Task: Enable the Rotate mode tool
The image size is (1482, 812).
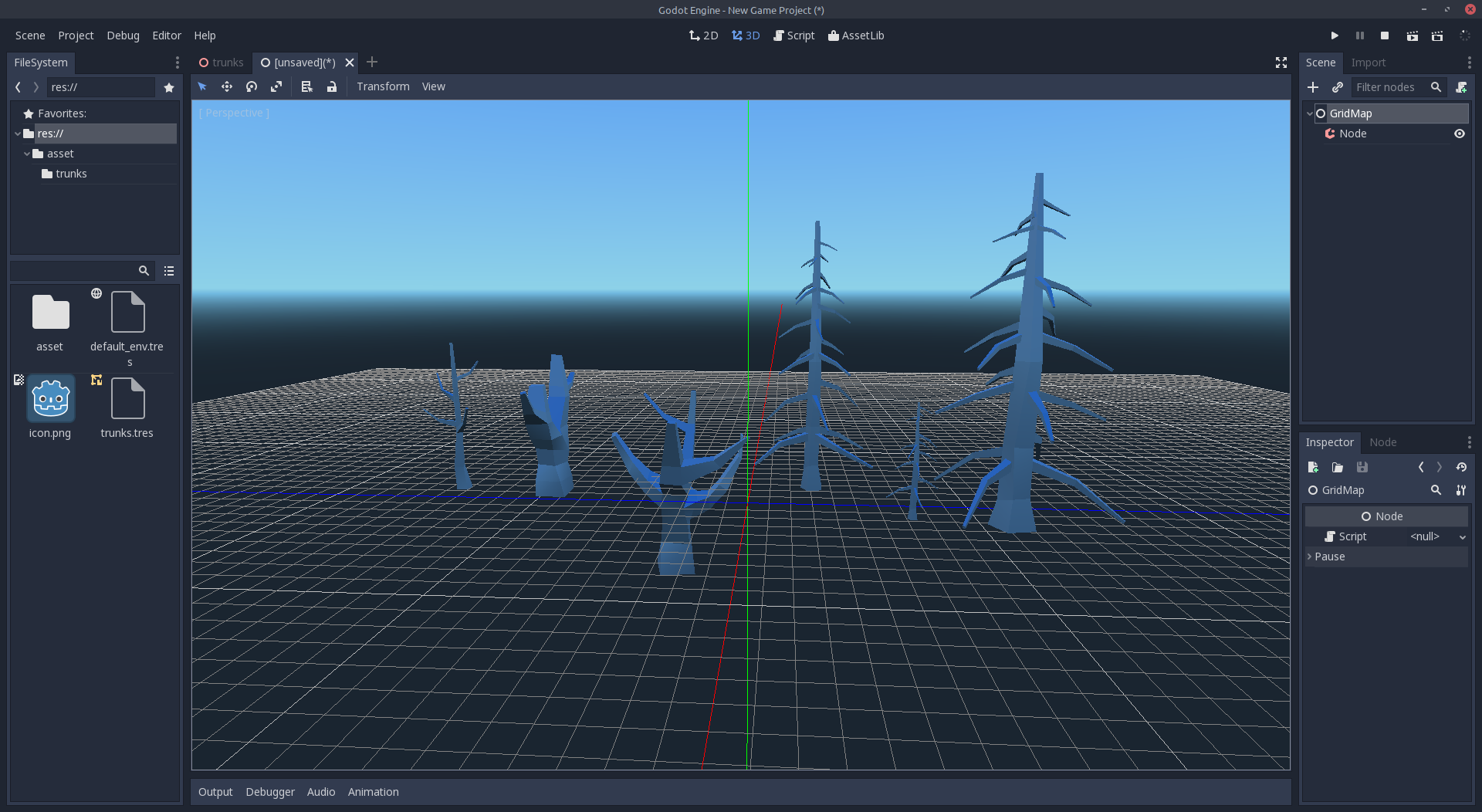Action: 252,86
